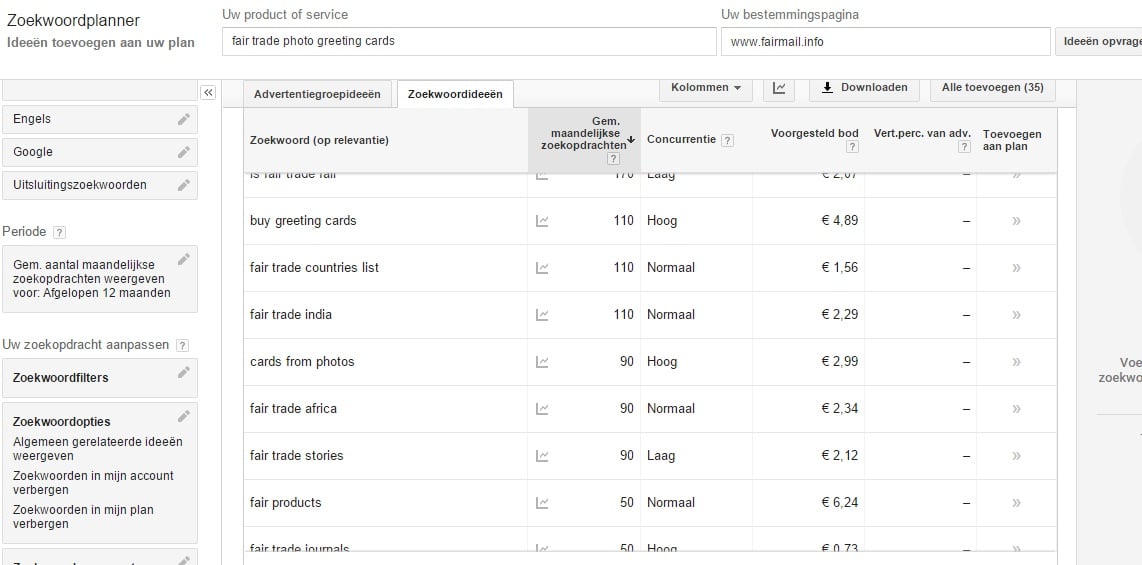
Task: Select keyword 'fair trade india'
Action: (x=291, y=315)
